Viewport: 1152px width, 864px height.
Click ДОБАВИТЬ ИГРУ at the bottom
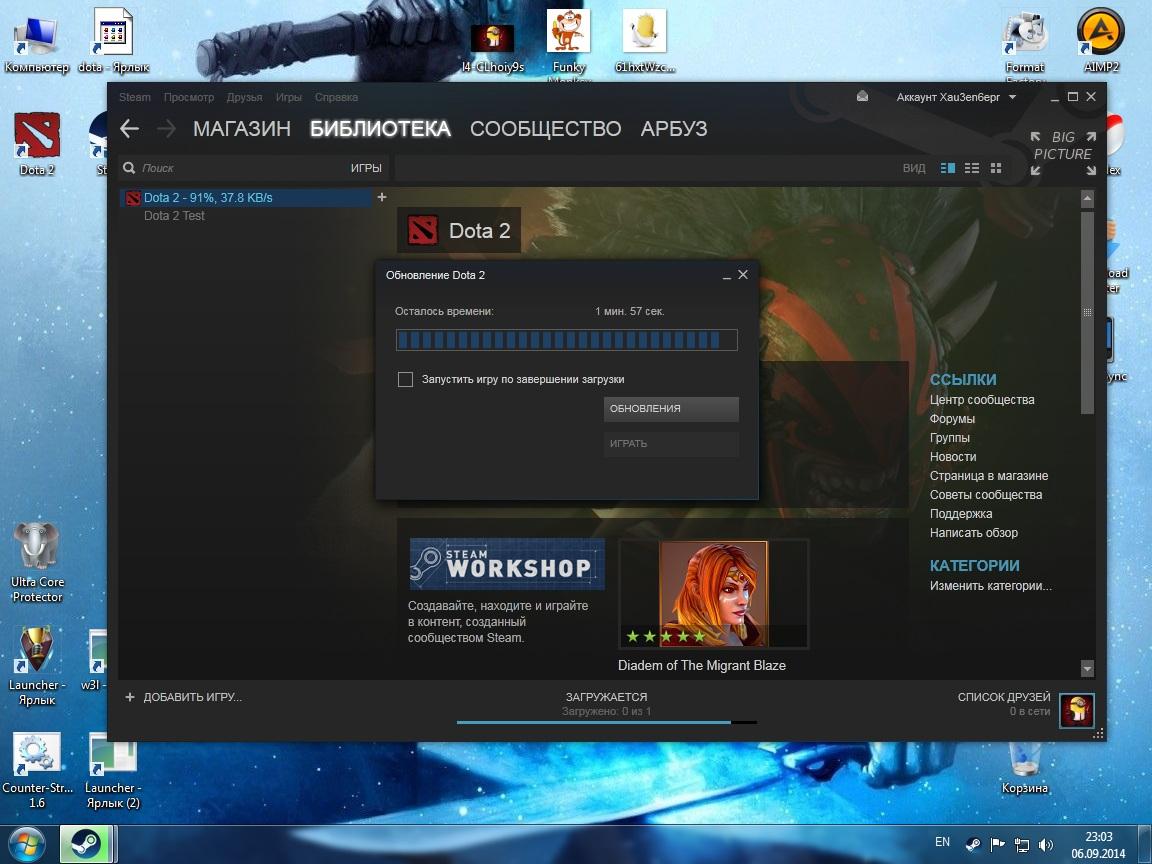coord(192,696)
